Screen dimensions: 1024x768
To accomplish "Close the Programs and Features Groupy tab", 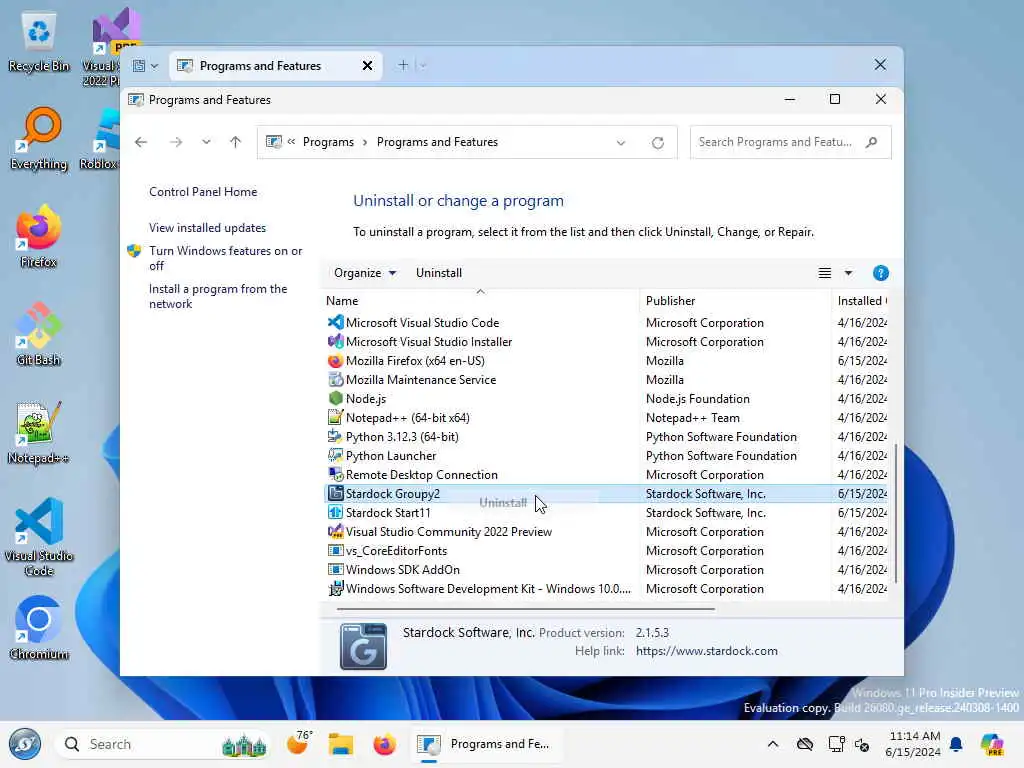I will [367, 65].
